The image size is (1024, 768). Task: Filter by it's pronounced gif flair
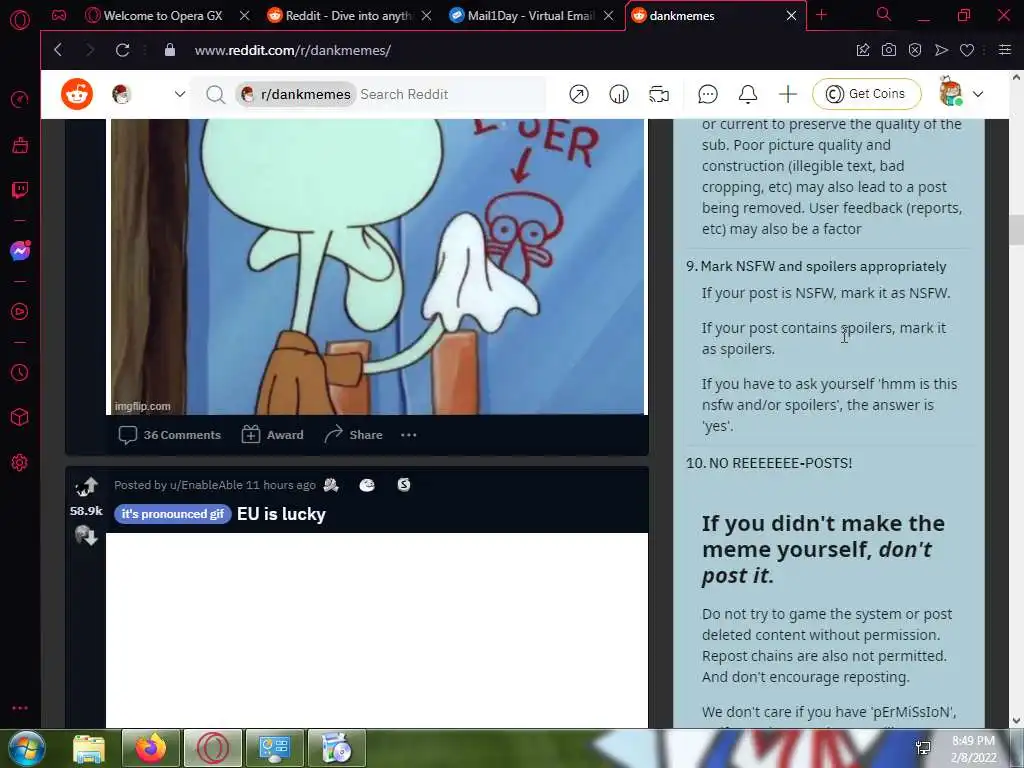point(172,514)
